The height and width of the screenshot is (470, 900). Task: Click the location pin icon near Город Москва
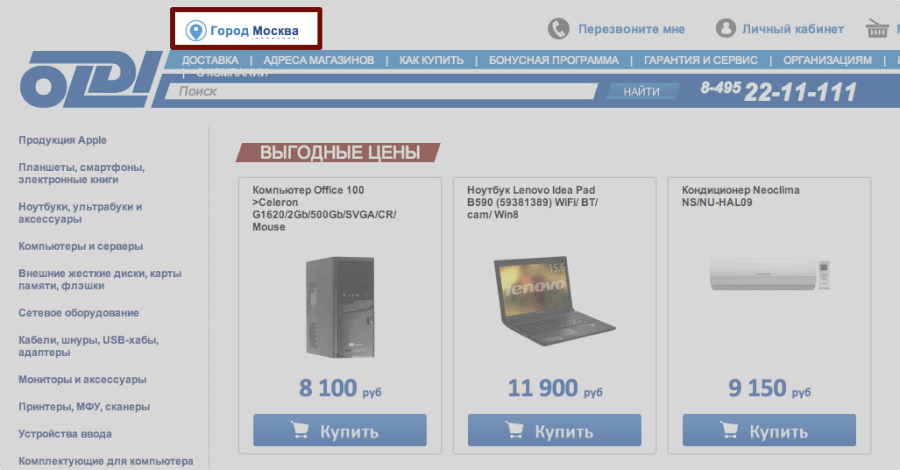pyautogui.click(x=196, y=30)
